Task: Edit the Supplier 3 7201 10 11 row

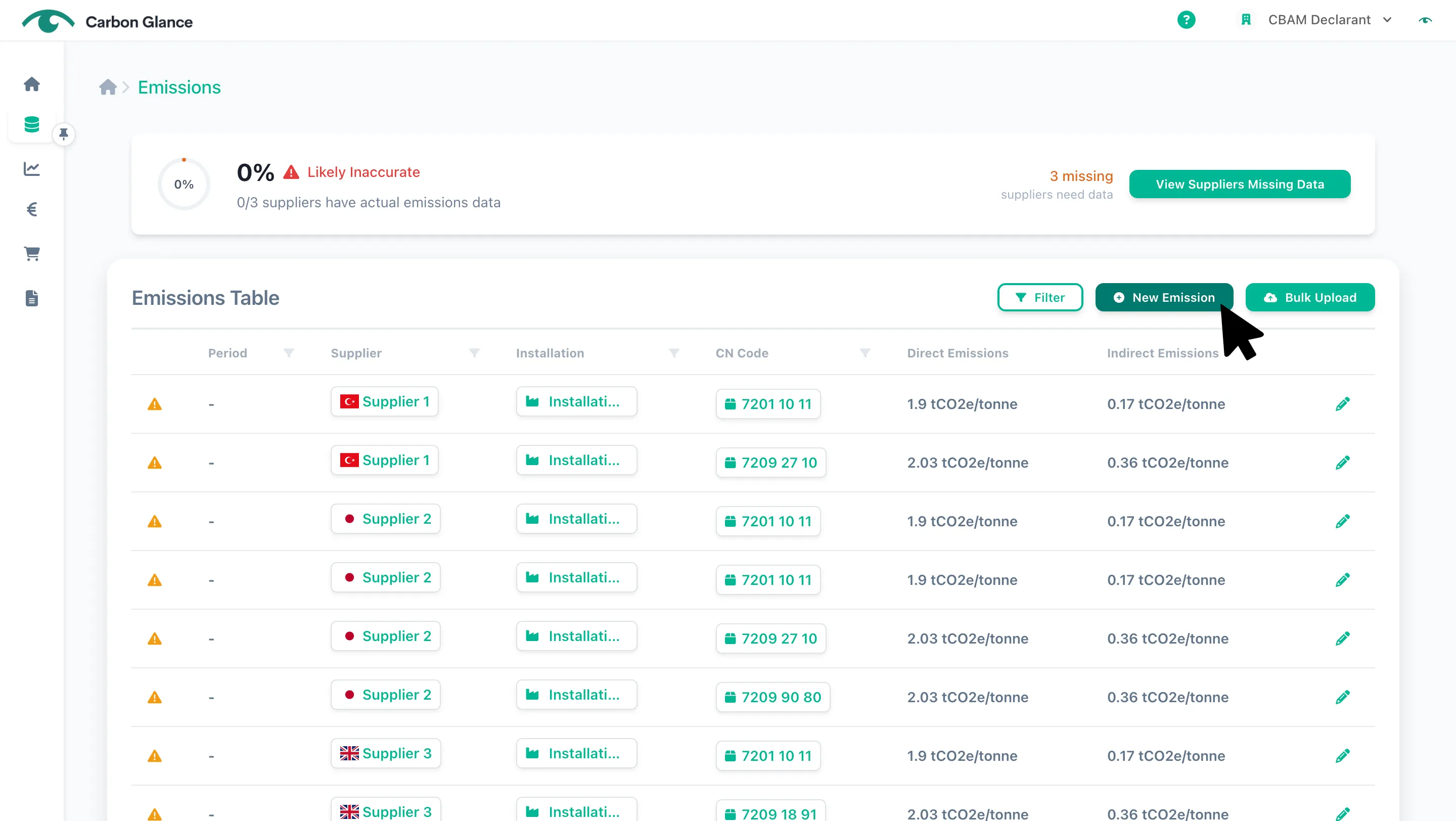Action: (x=1342, y=756)
